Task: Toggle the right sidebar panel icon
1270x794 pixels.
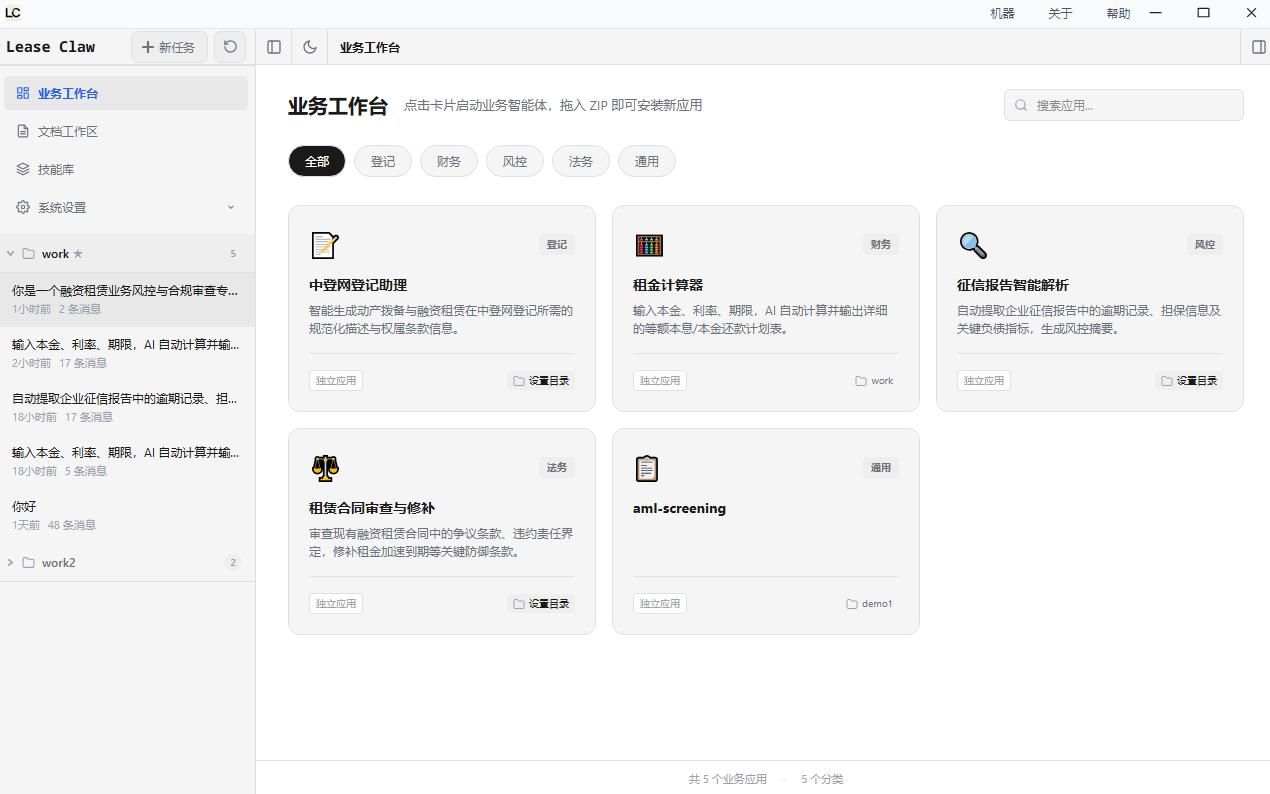Action: tap(1259, 47)
